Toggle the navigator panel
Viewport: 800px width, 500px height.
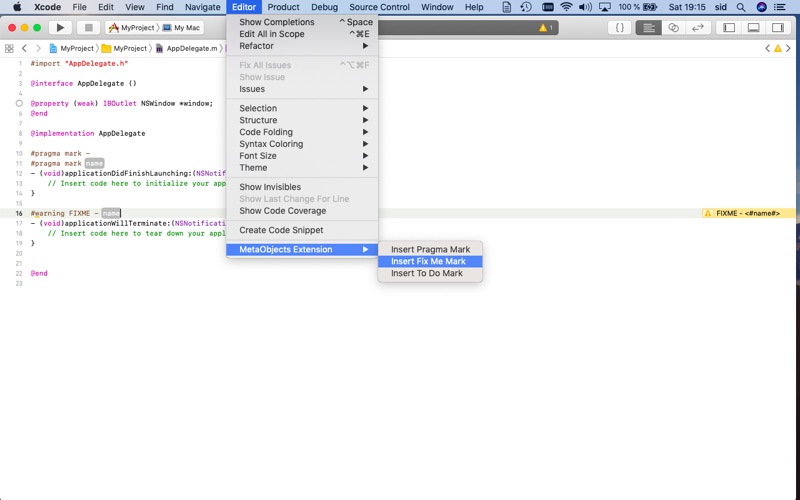729,28
